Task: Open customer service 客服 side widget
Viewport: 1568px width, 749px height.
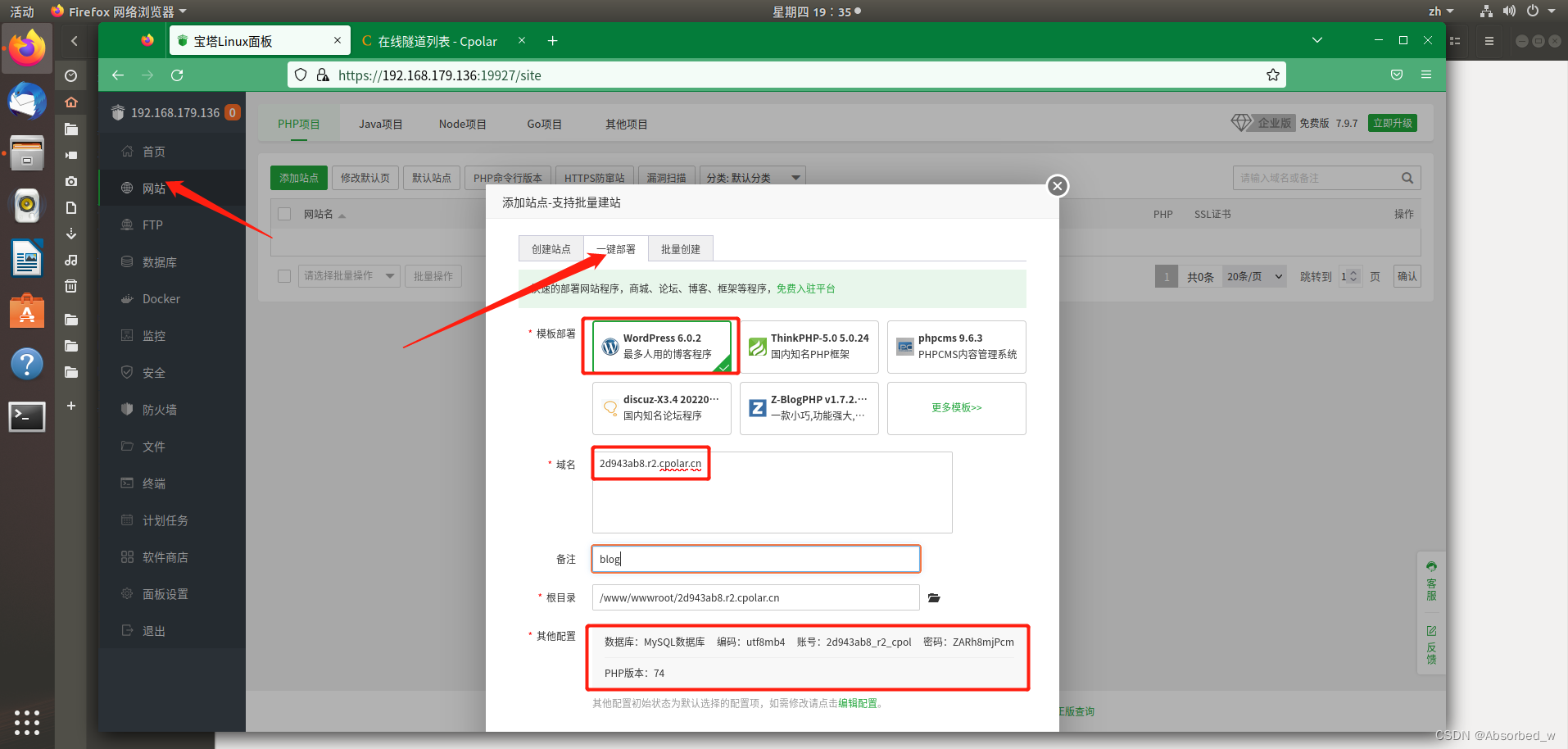Action: click(x=1431, y=582)
